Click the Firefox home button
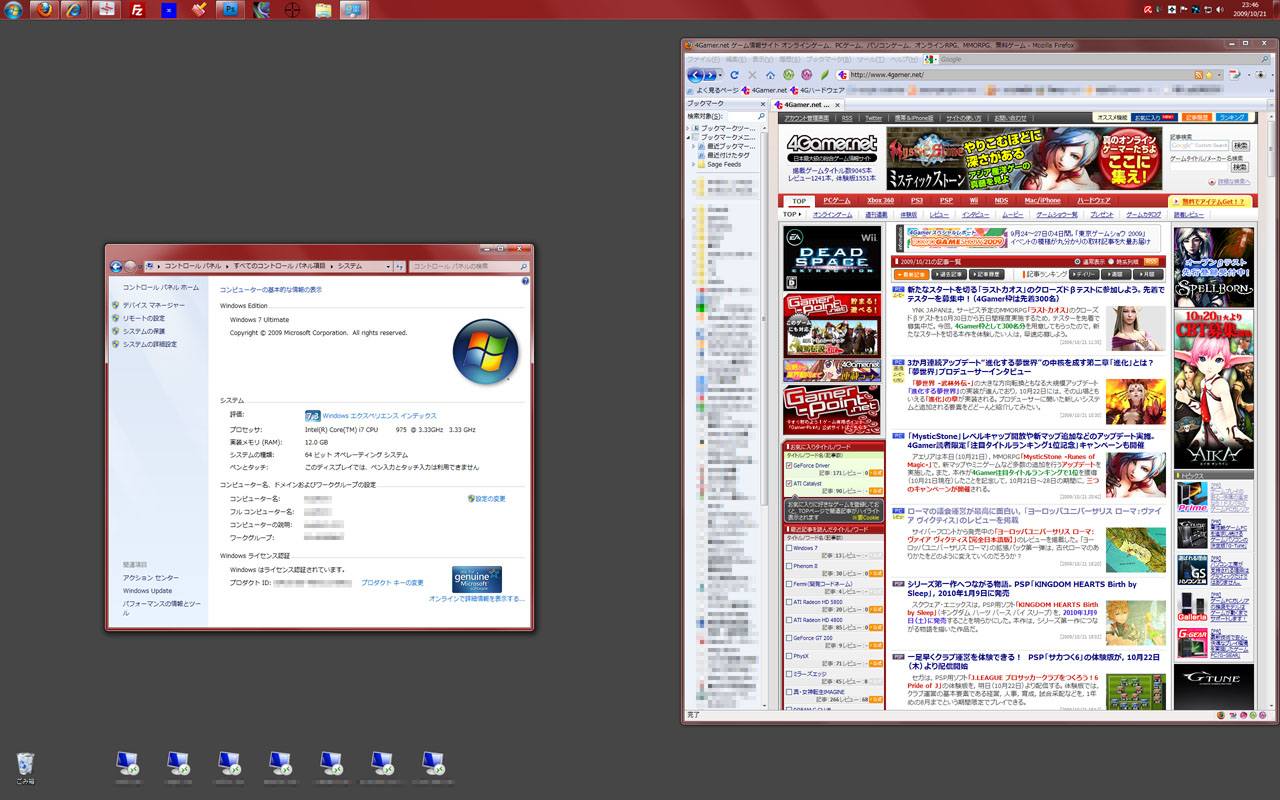1280x800 pixels. (x=770, y=75)
